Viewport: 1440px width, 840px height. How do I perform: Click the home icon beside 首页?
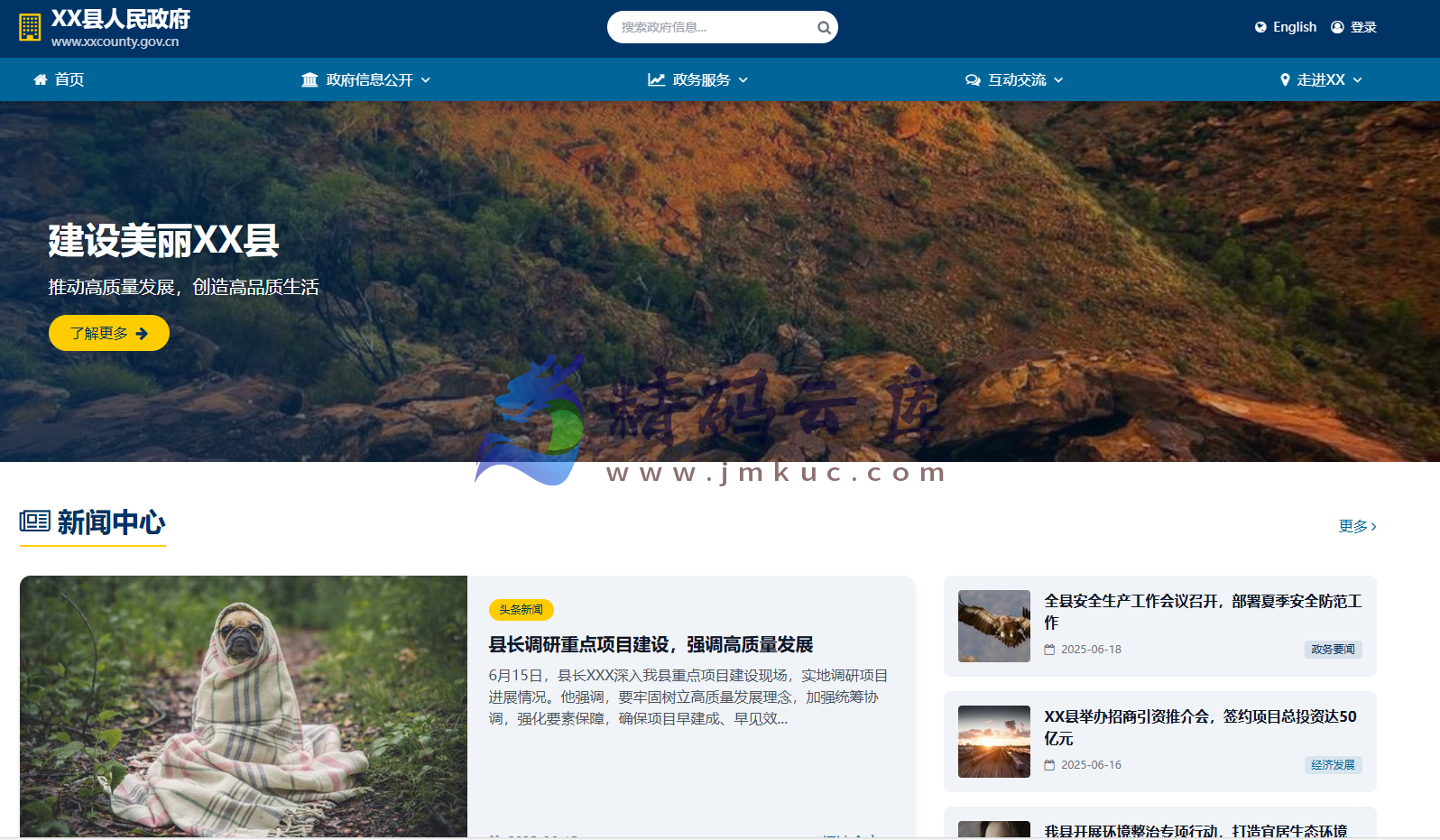tap(41, 79)
